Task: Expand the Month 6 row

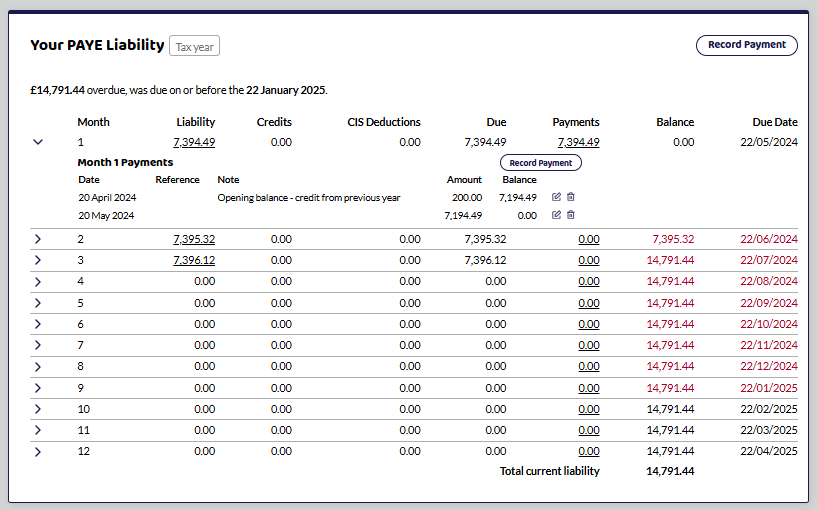Action: tap(38, 324)
